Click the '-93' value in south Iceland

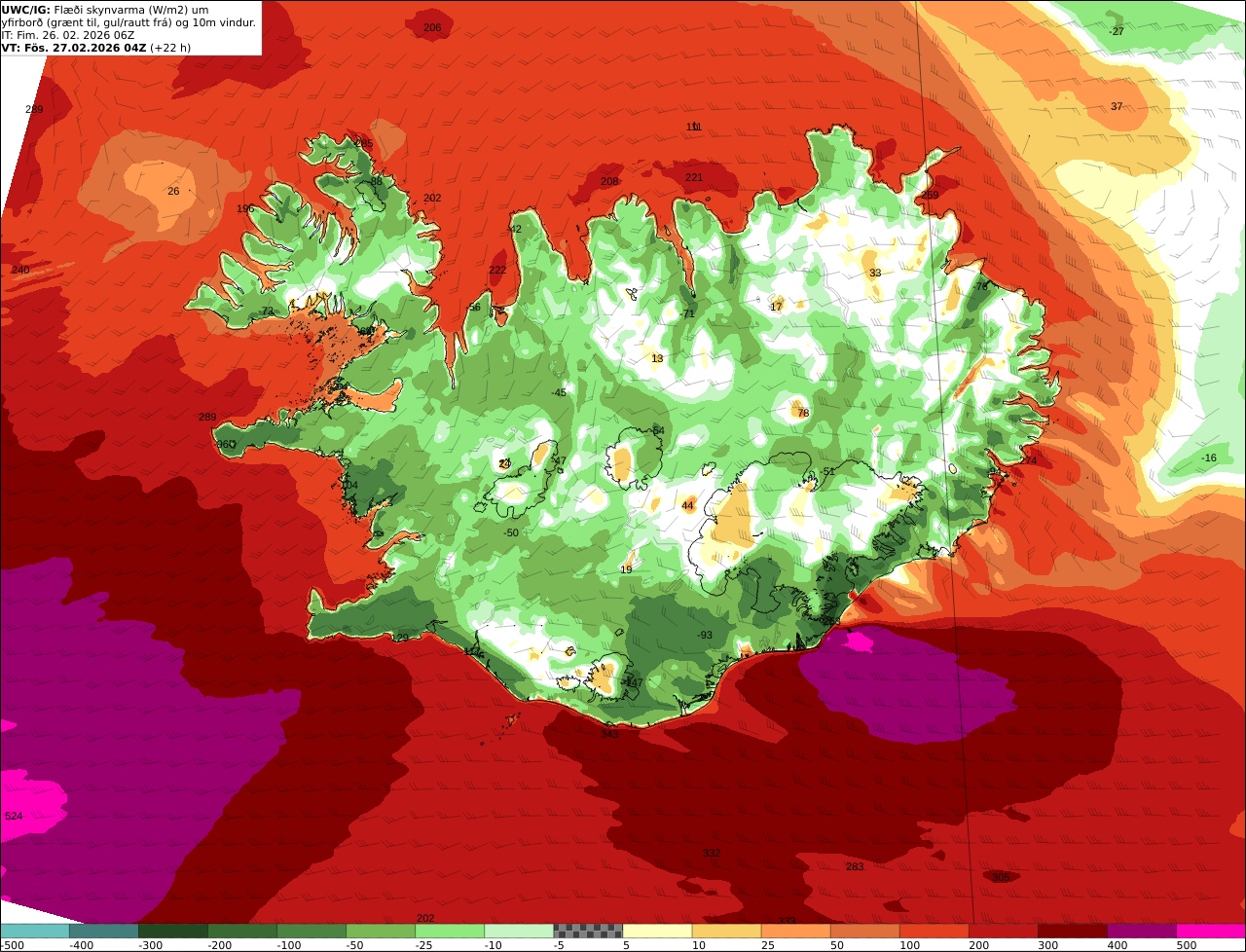pos(705,635)
